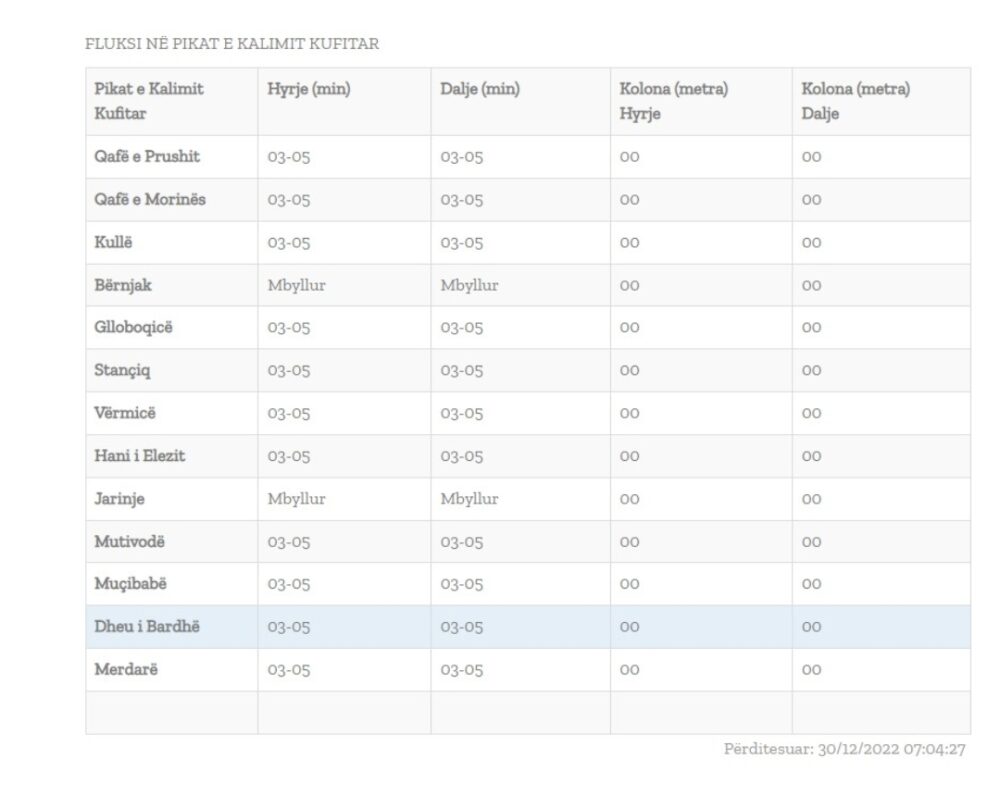Click Kolona (metra) Dalje header
The image size is (1000, 796).
pyautogui.click(x=855, y=101)
